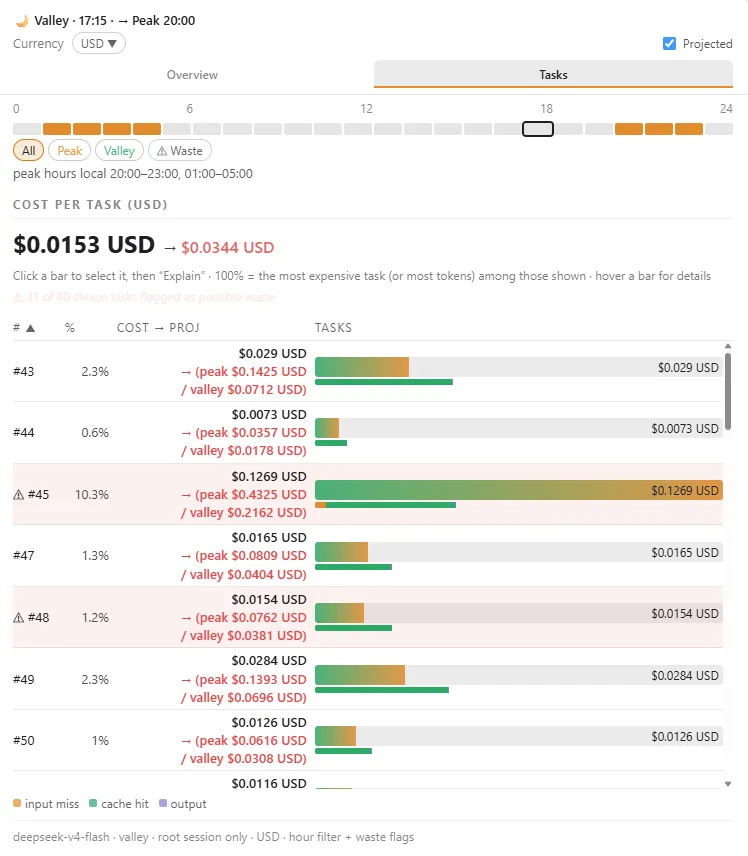Click the warning icon on task #48
This screenshot has height=856, width=748.
click(x=19, y=617)
